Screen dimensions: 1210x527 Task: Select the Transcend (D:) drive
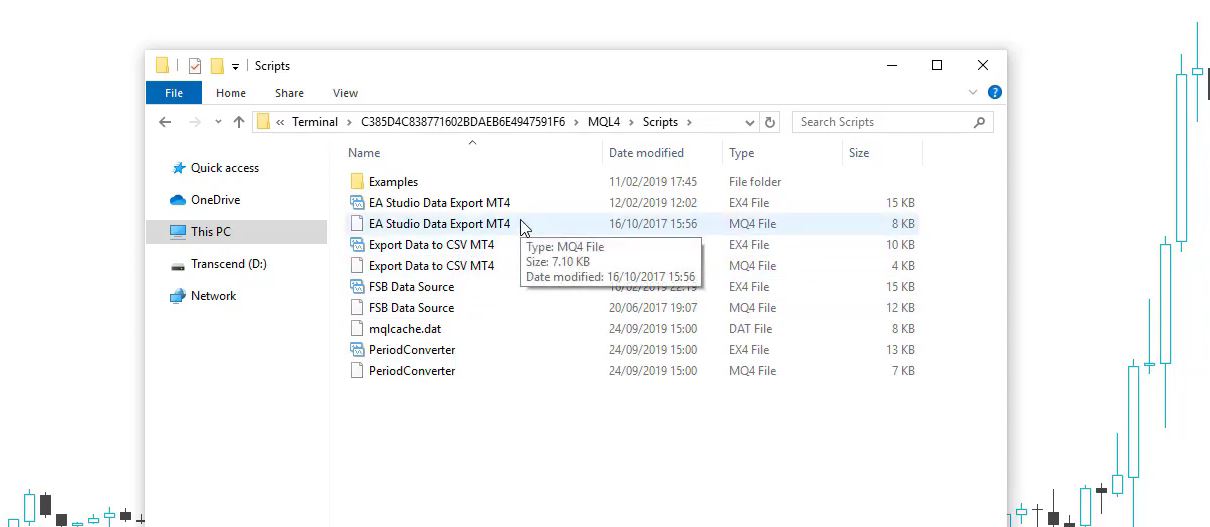point(228,264)
